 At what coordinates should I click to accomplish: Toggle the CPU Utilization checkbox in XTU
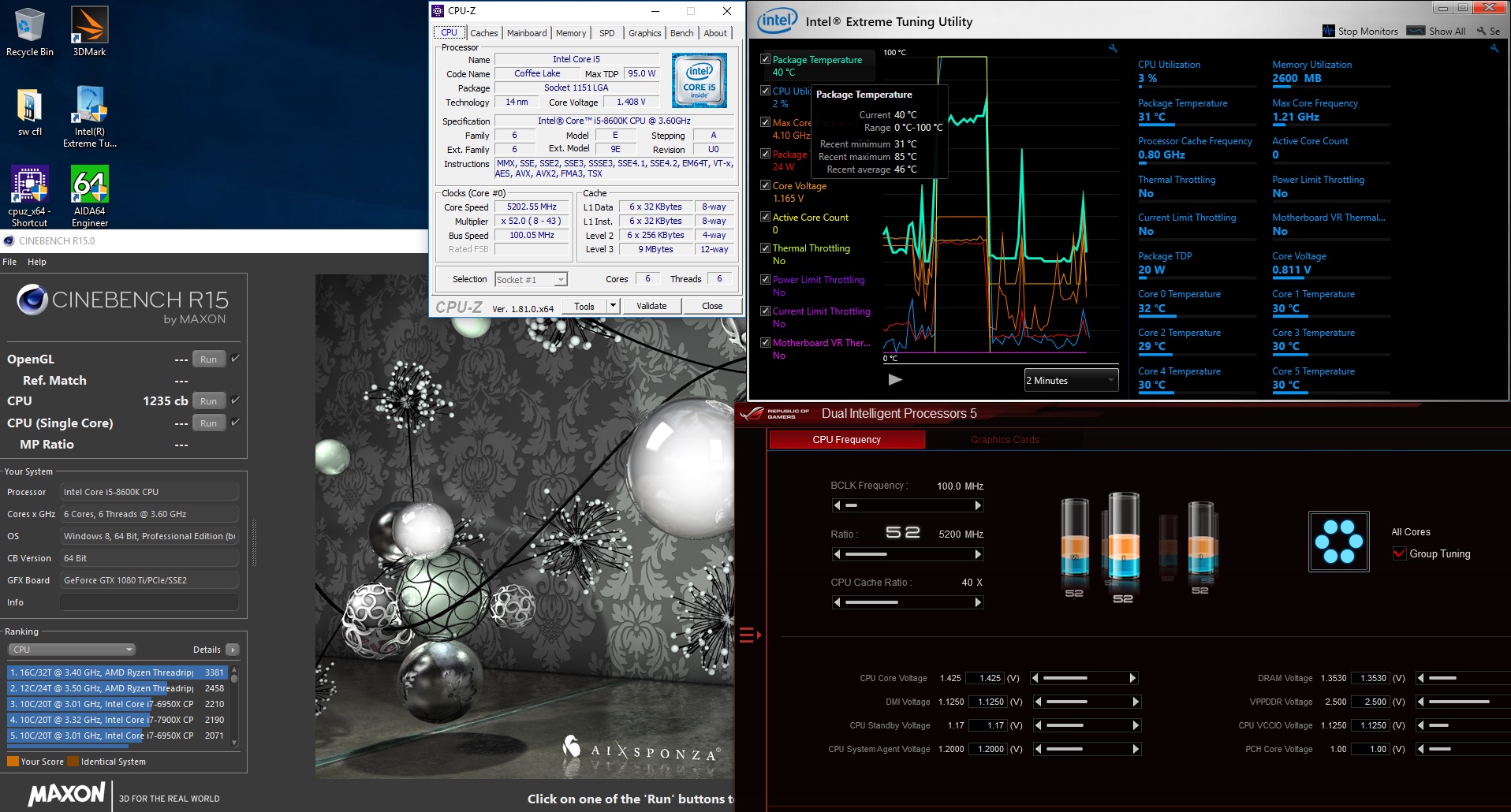point(765,91)
